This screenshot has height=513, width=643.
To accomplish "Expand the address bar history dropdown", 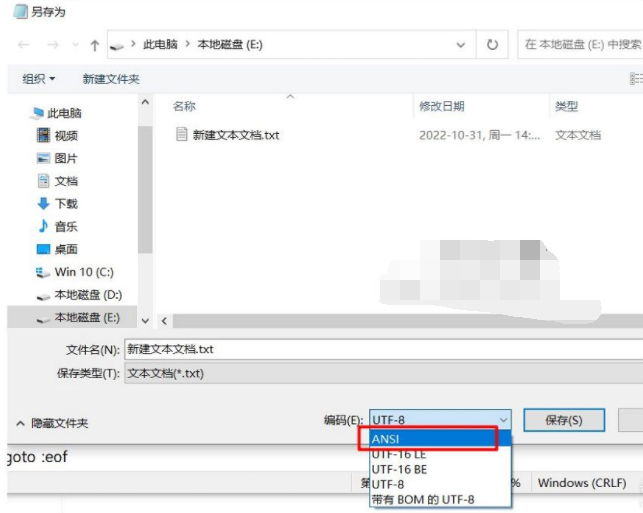I will tap(461, 44).
